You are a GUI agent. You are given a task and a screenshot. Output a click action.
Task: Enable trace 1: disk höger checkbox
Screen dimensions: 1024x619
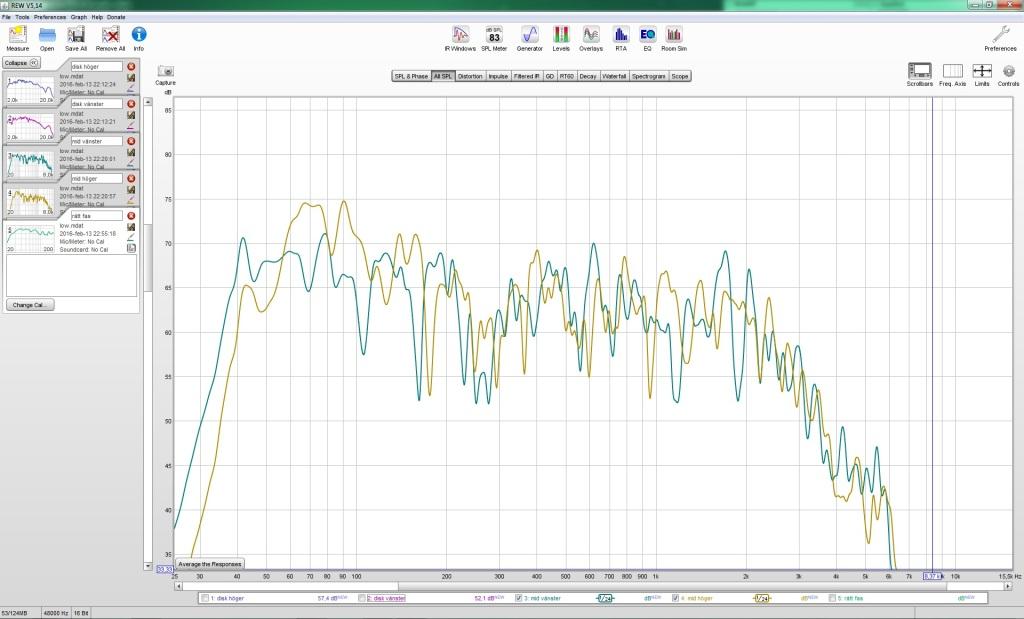click(205, 598)
